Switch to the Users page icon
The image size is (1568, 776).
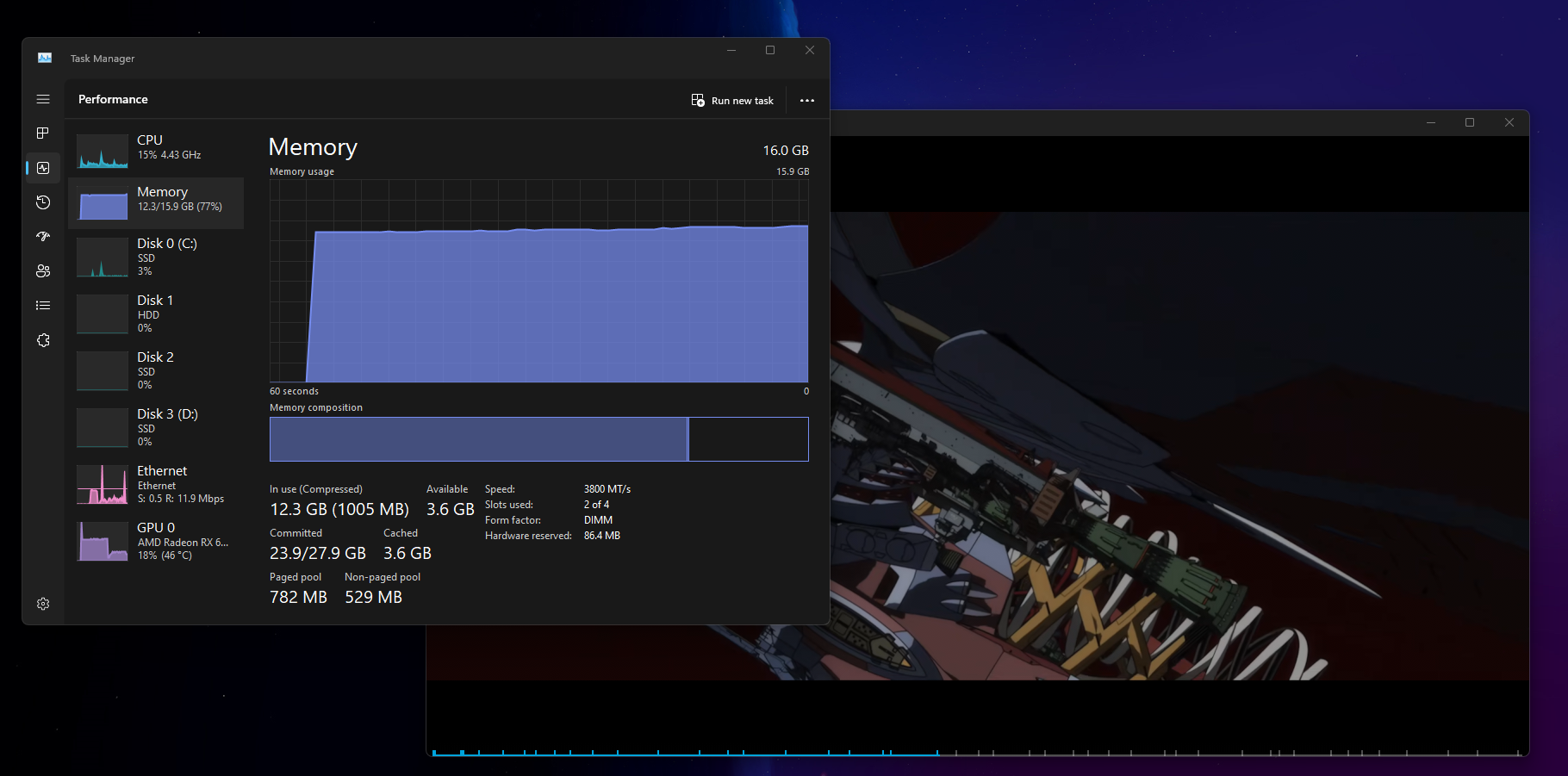point(43,271)
